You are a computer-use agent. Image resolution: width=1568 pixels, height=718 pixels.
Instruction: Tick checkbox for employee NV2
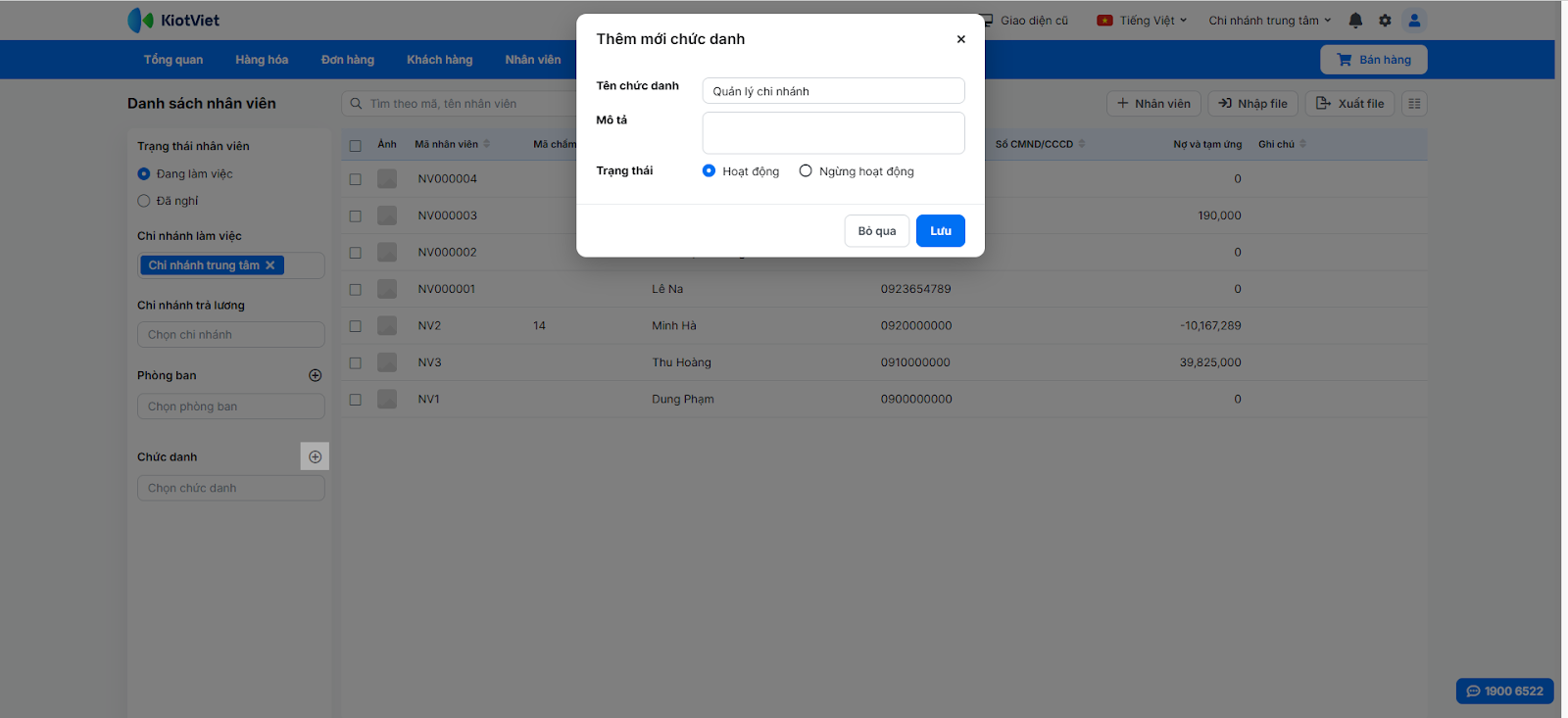(x=356, y=326)
